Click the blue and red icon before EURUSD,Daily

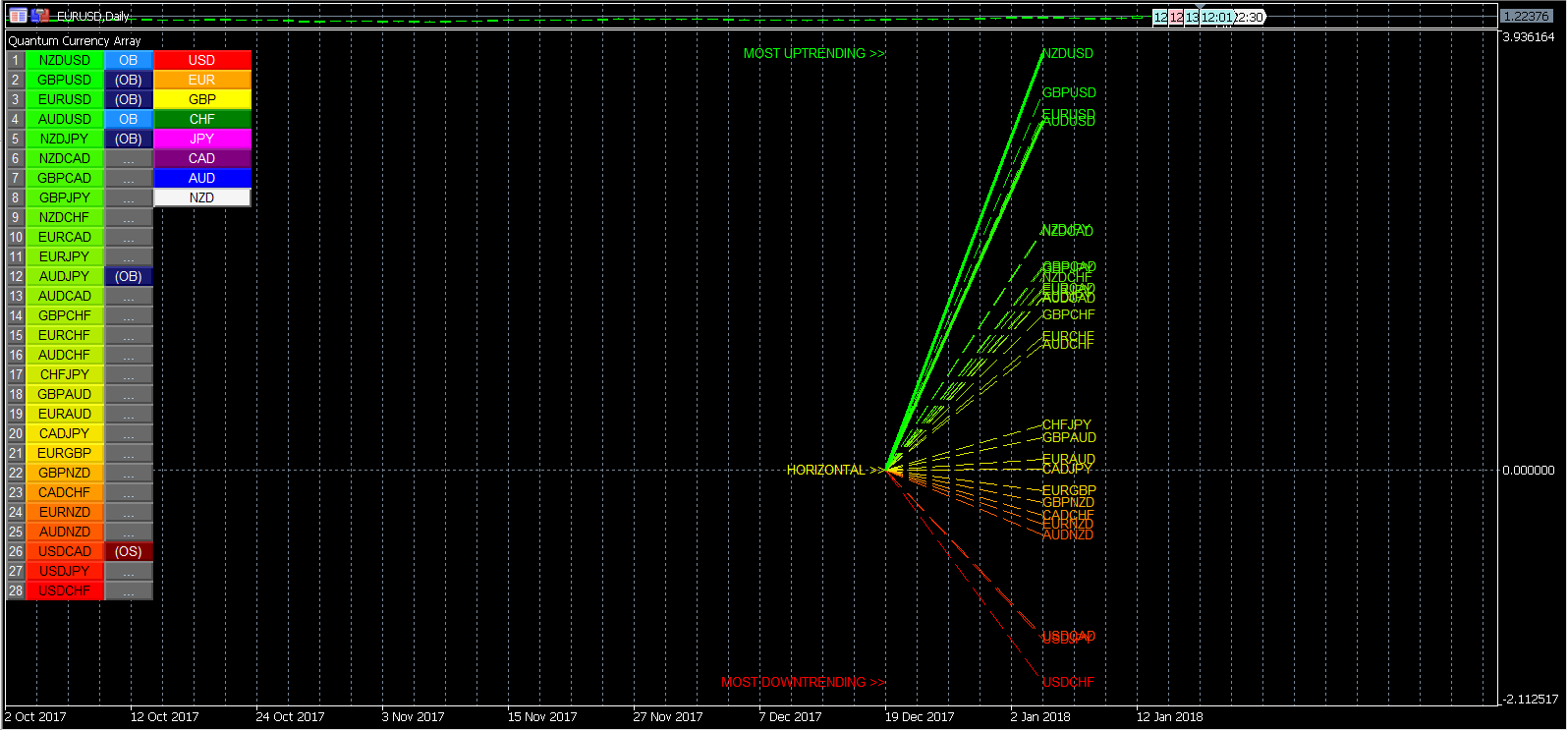point(40,16)
